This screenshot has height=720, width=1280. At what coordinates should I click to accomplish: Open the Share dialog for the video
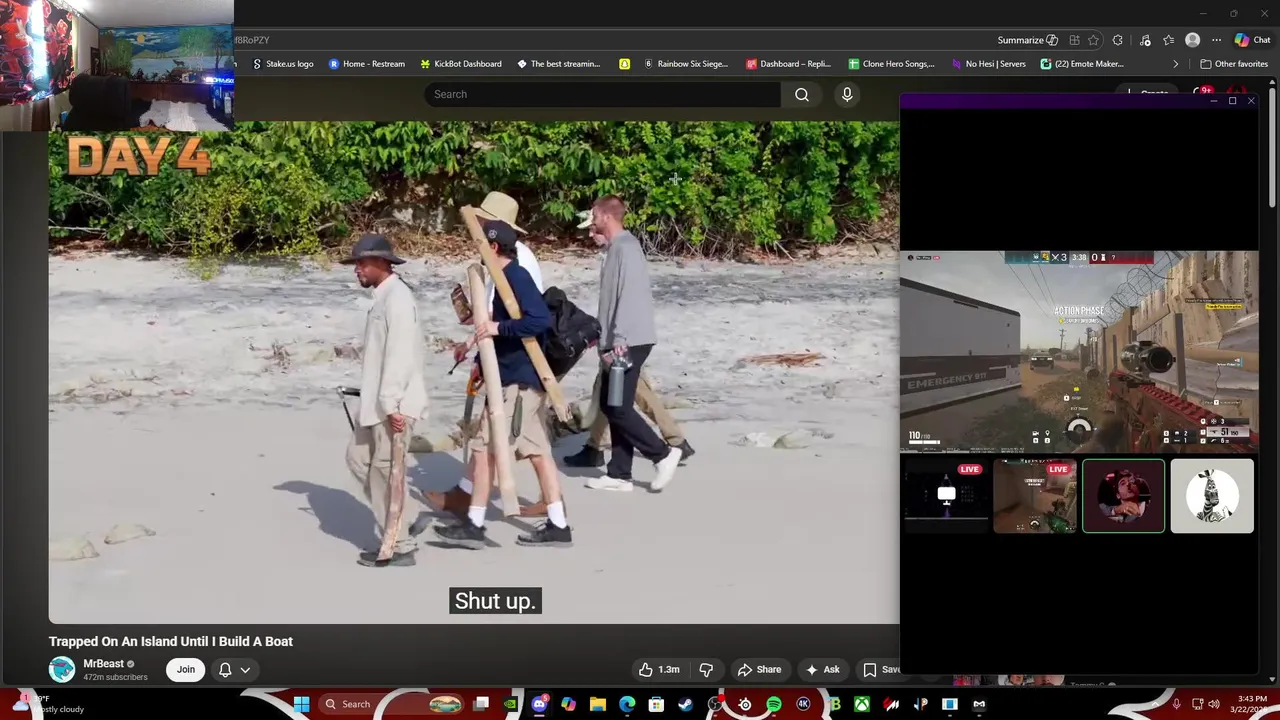tap(758, 670)
